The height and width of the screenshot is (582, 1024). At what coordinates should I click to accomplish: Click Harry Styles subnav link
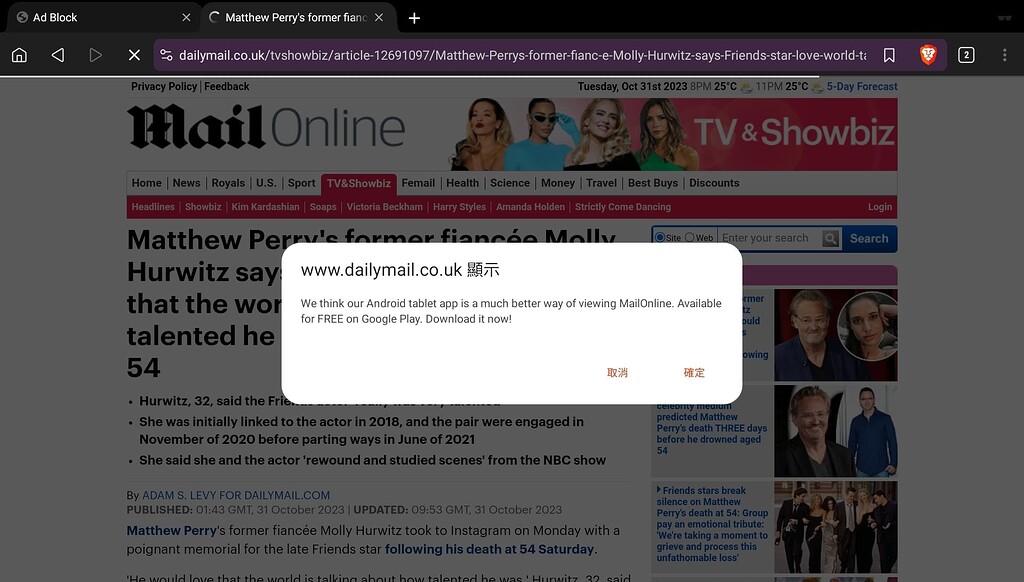click(x=459, y=206)
